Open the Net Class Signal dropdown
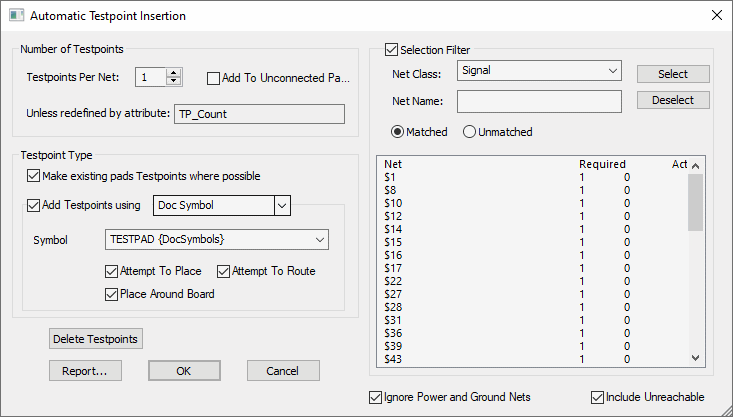 coord(612,71)
